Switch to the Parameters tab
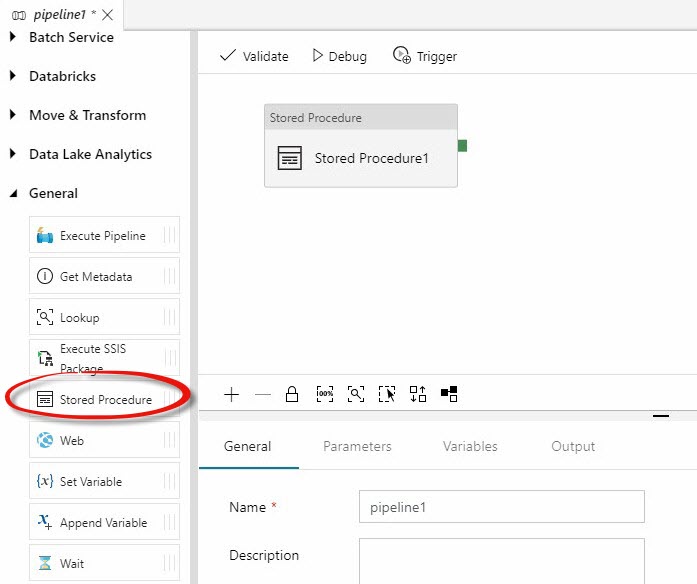The height and width of the screenshot is (584, 697). [x=357, y=447]
